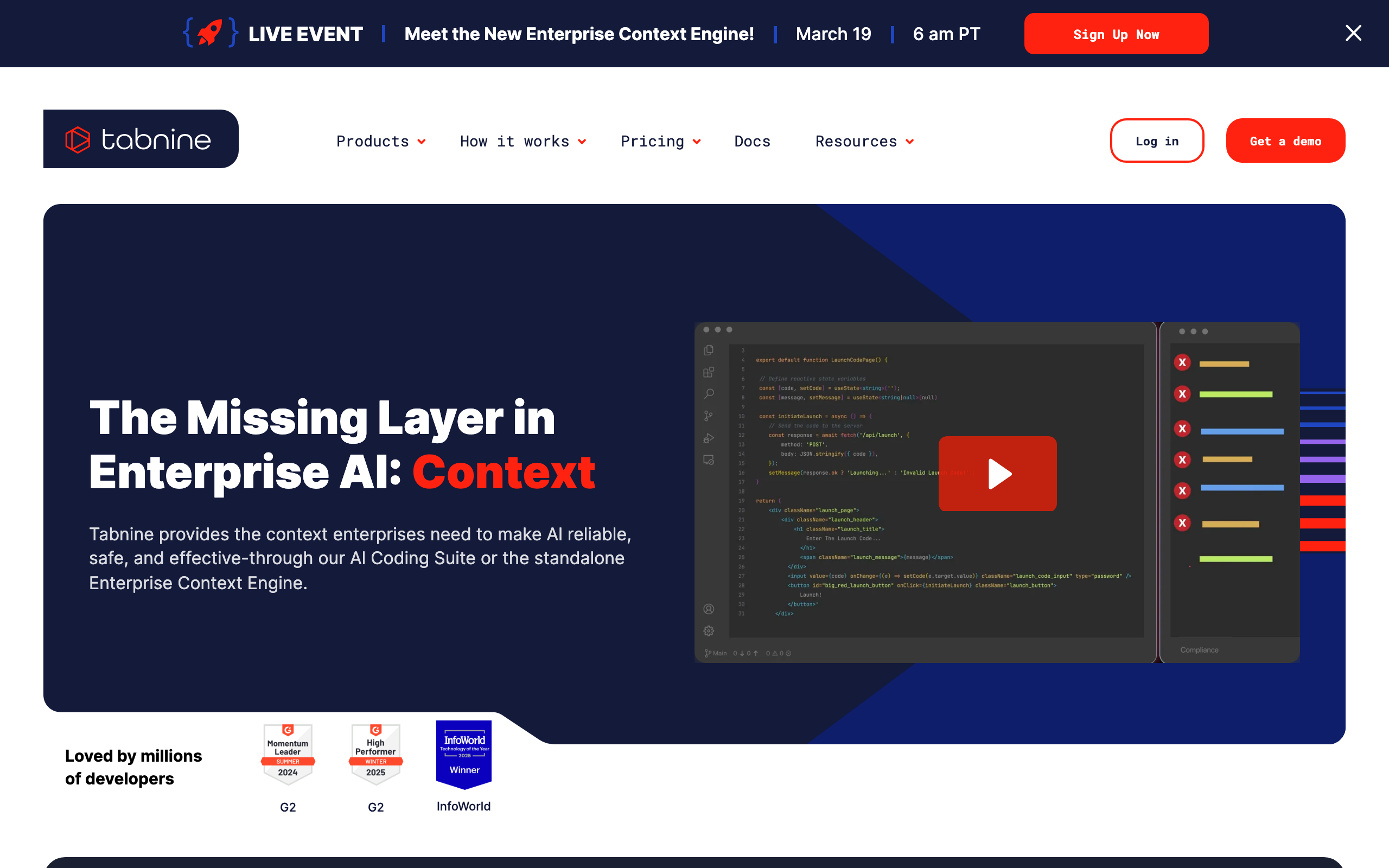Go to the Docs page
This screenshot has height=868, width=1389.
[x=752, y=141]
